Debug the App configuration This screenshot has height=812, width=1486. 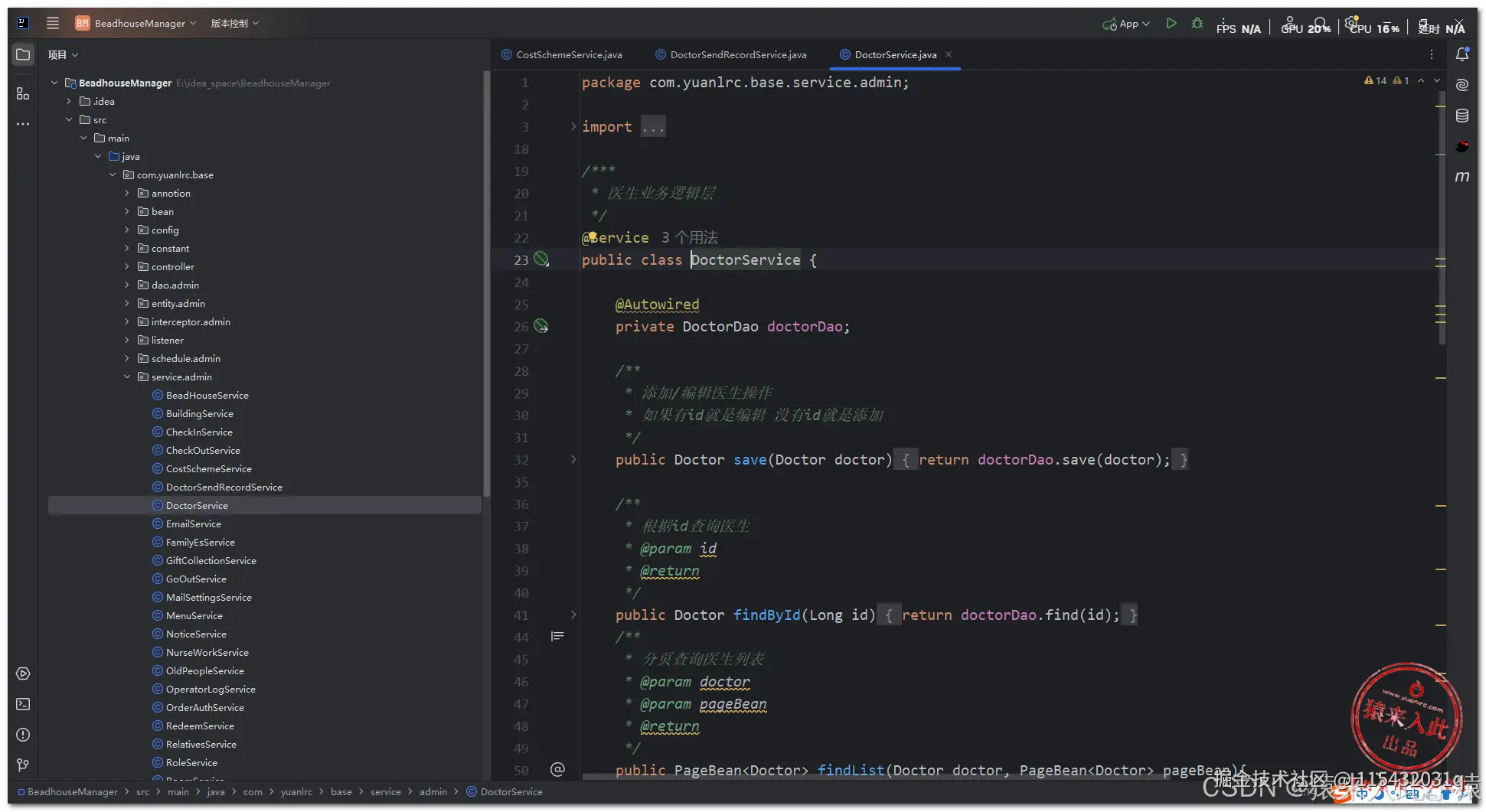pos(1197,24)
